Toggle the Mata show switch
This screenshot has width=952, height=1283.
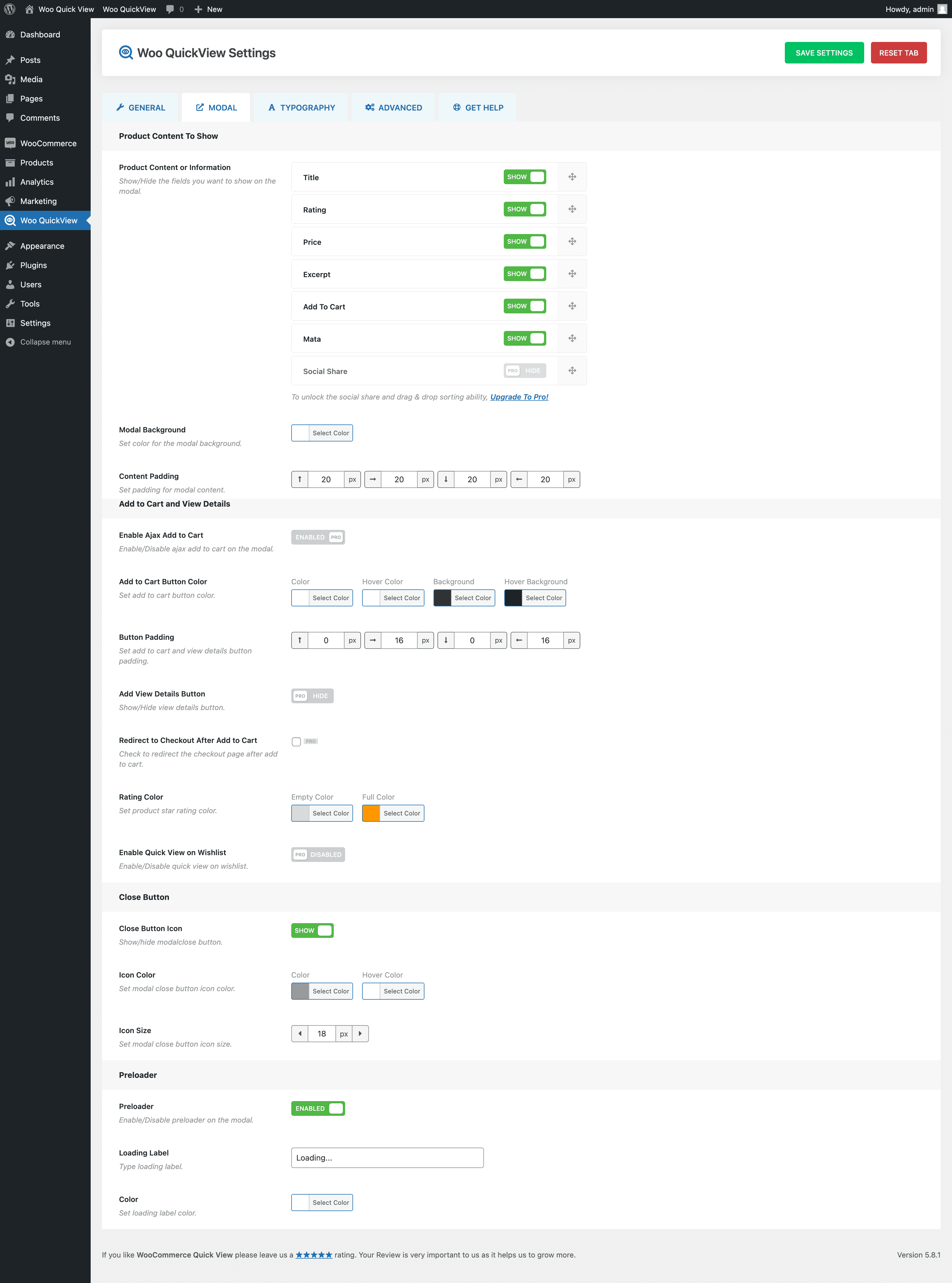pos(524,338)
